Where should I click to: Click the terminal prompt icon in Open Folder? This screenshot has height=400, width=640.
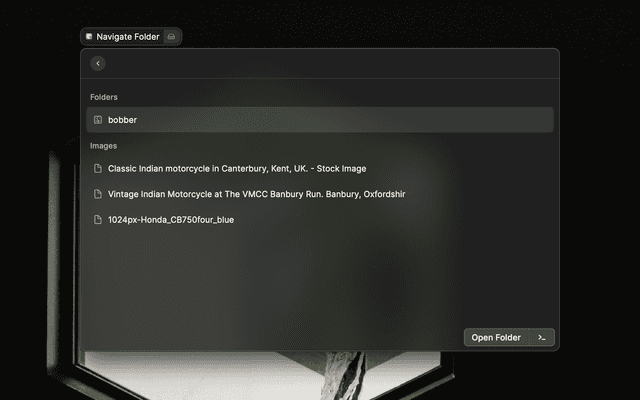point(541,338)
